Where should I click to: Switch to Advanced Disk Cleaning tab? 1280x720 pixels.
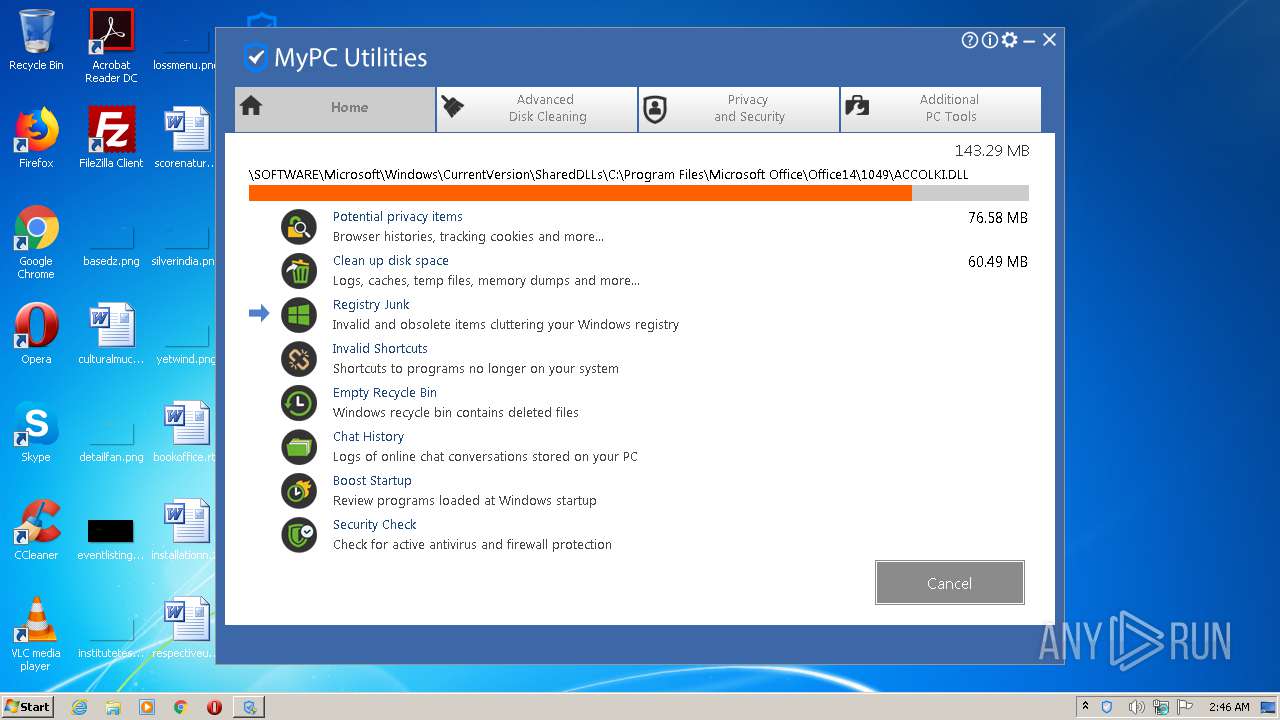coord(537,108)
